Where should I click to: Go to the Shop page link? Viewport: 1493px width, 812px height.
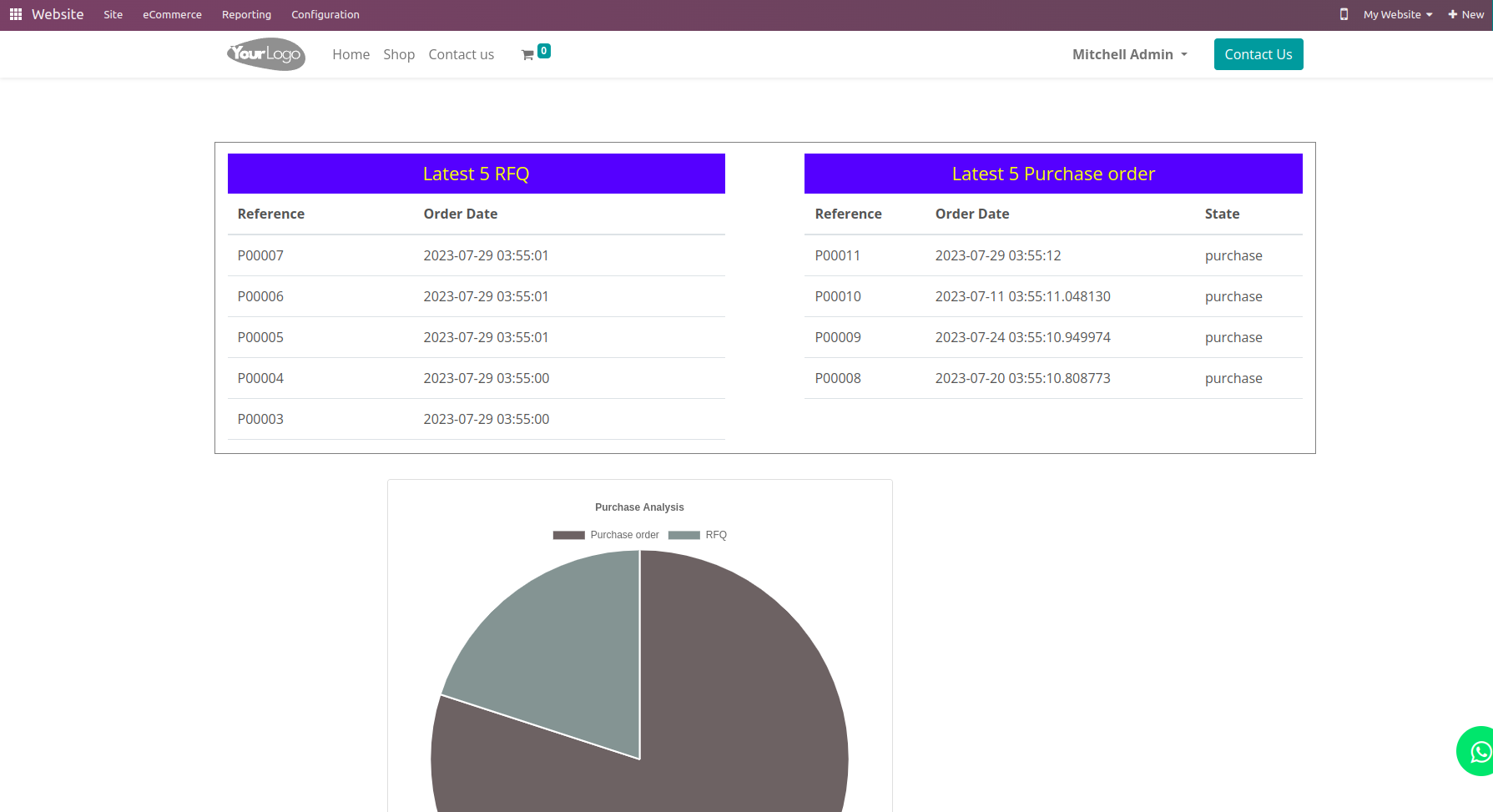click(x=399, y=54)
